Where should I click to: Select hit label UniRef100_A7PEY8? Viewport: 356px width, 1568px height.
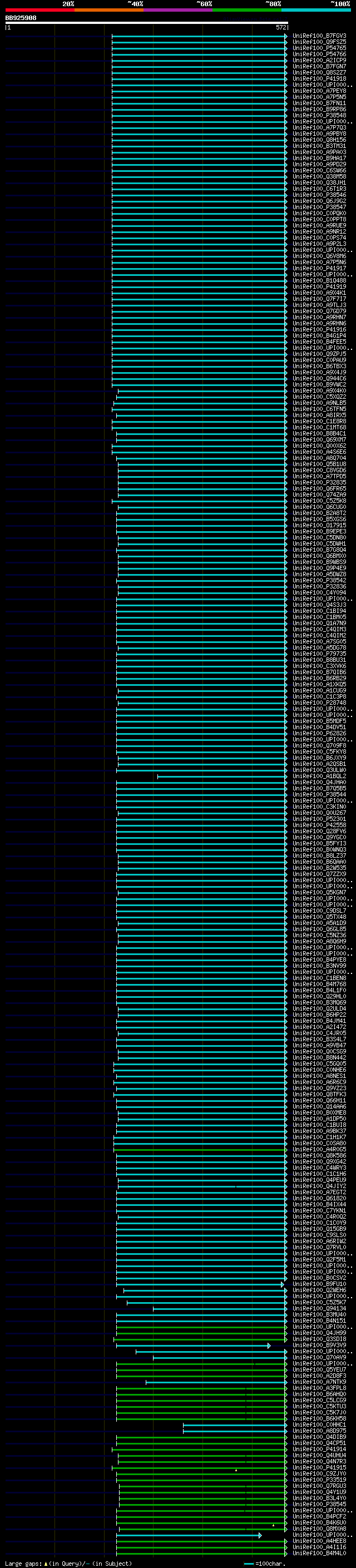tap(319, 91)
